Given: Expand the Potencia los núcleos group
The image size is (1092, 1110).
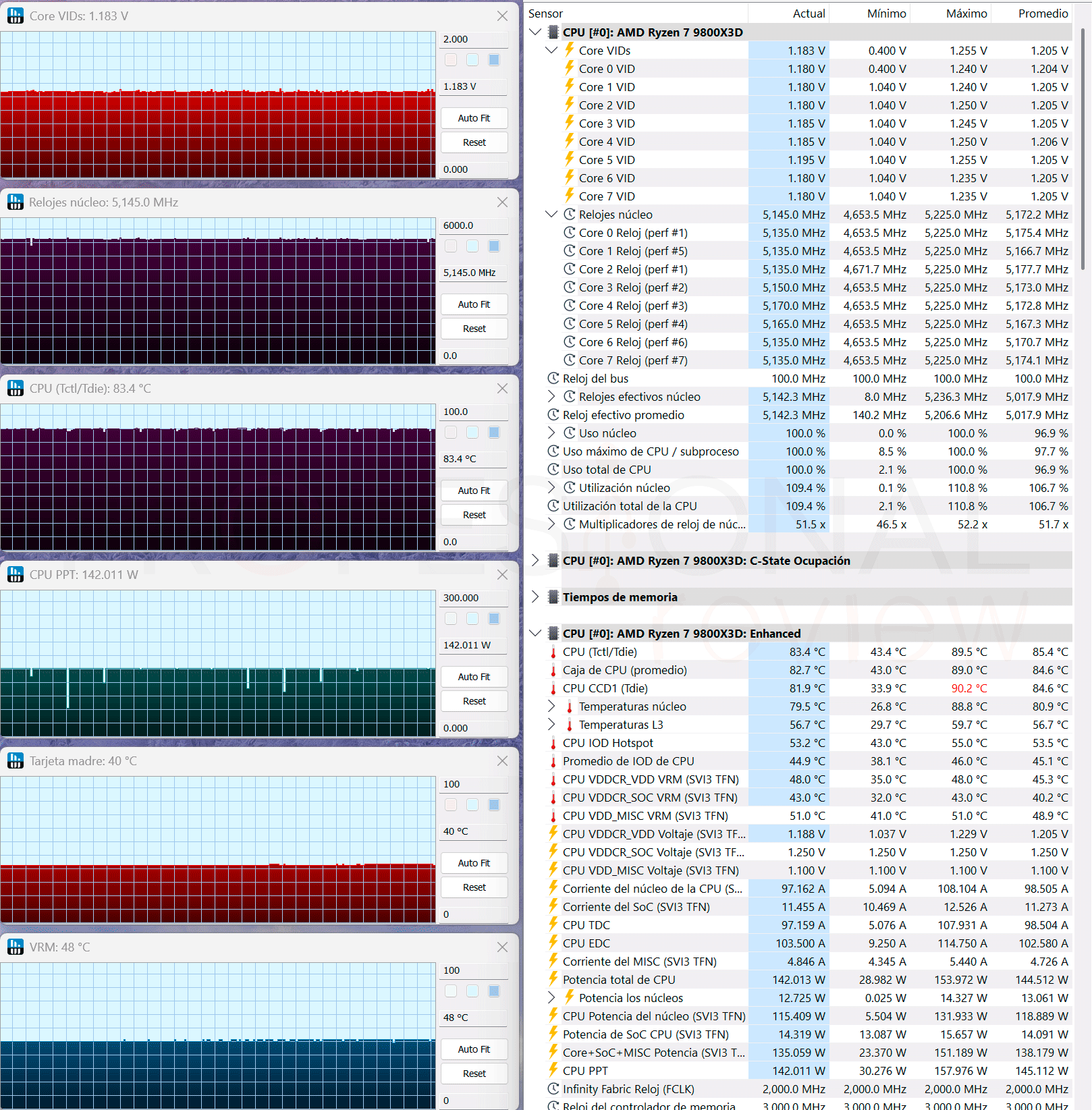Looking at the screenshot, I should [551, 997].
